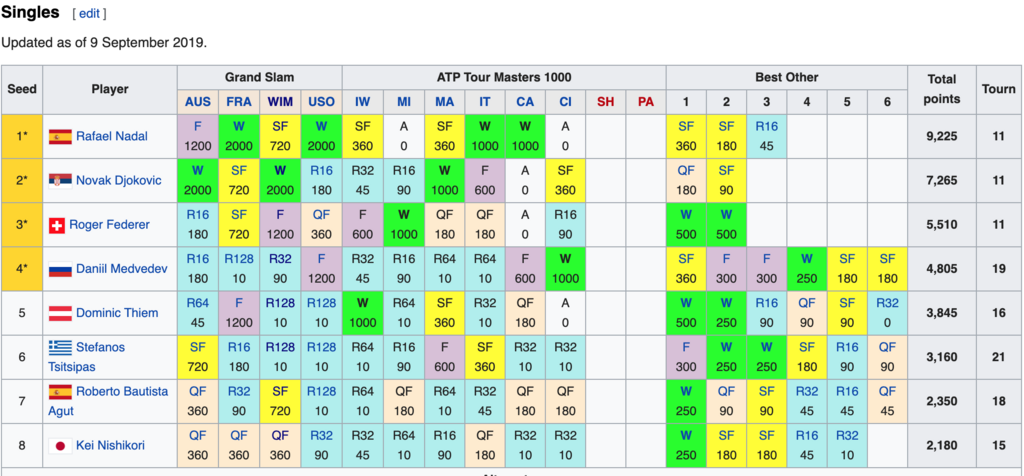Click Djokovic's Best Other QF result
The image size is (1024, 476).
(686, 170)
